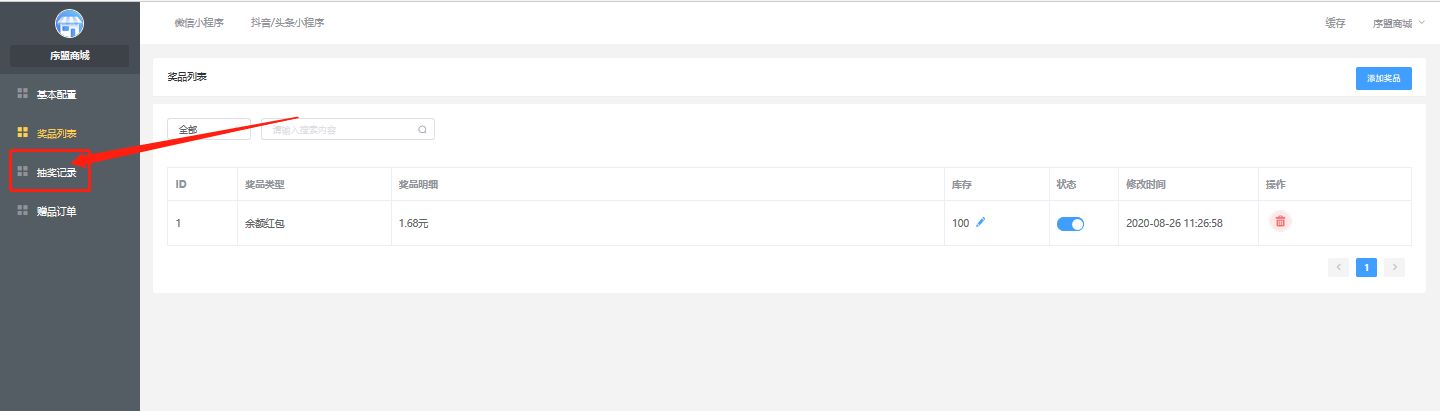Click the grid icon beside 基本配置
The height and width of the screenshot is (411, 1440).
point(22,94)
